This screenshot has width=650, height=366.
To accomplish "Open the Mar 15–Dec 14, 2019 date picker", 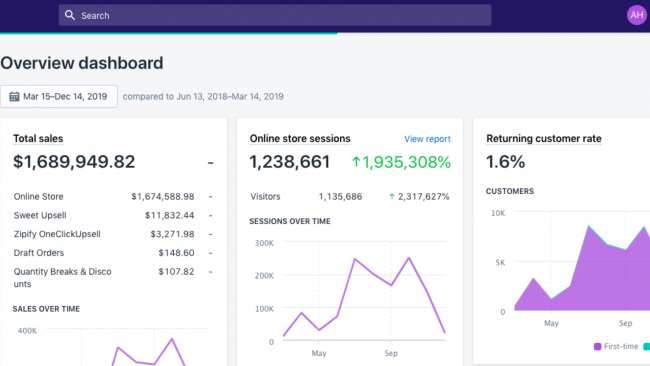I will pos(59,97).
